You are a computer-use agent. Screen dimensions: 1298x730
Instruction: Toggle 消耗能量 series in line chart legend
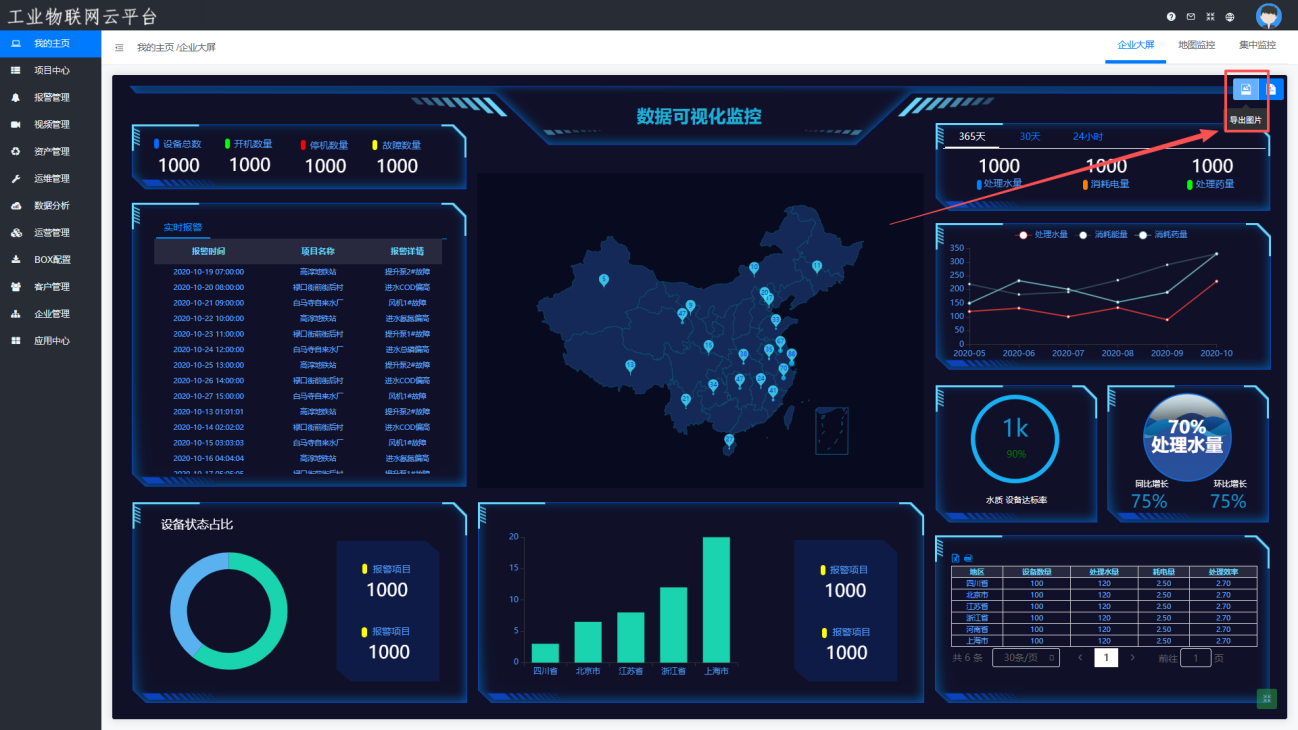(x=1103, y=234)
